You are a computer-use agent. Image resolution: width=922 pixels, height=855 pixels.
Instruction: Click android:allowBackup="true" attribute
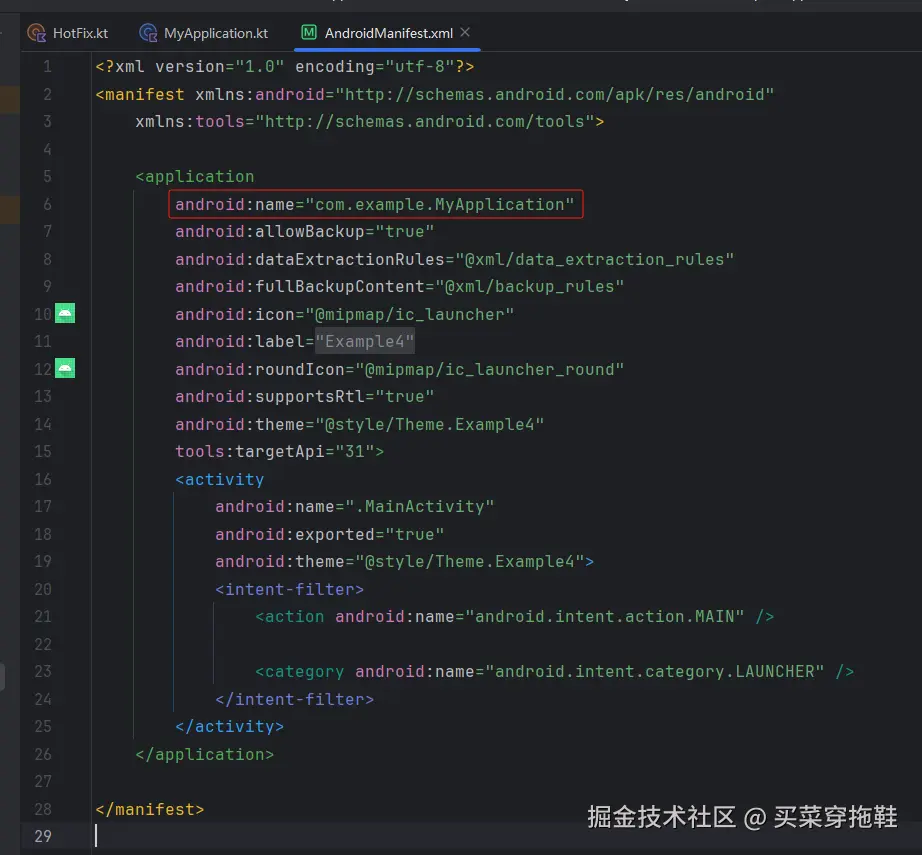[305, 231]
